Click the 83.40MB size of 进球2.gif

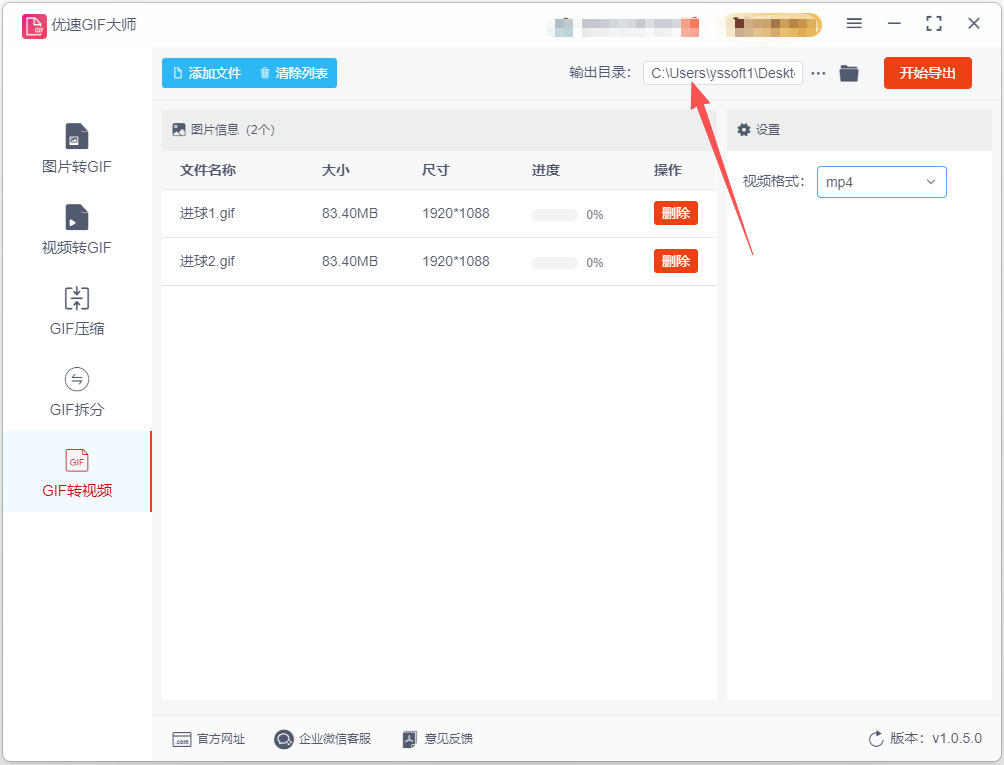350,261
